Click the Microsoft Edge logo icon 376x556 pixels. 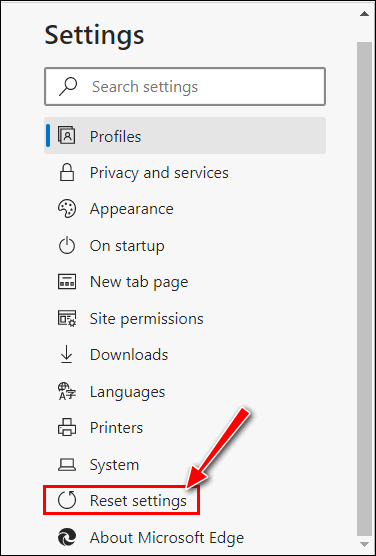coord(66,537)
